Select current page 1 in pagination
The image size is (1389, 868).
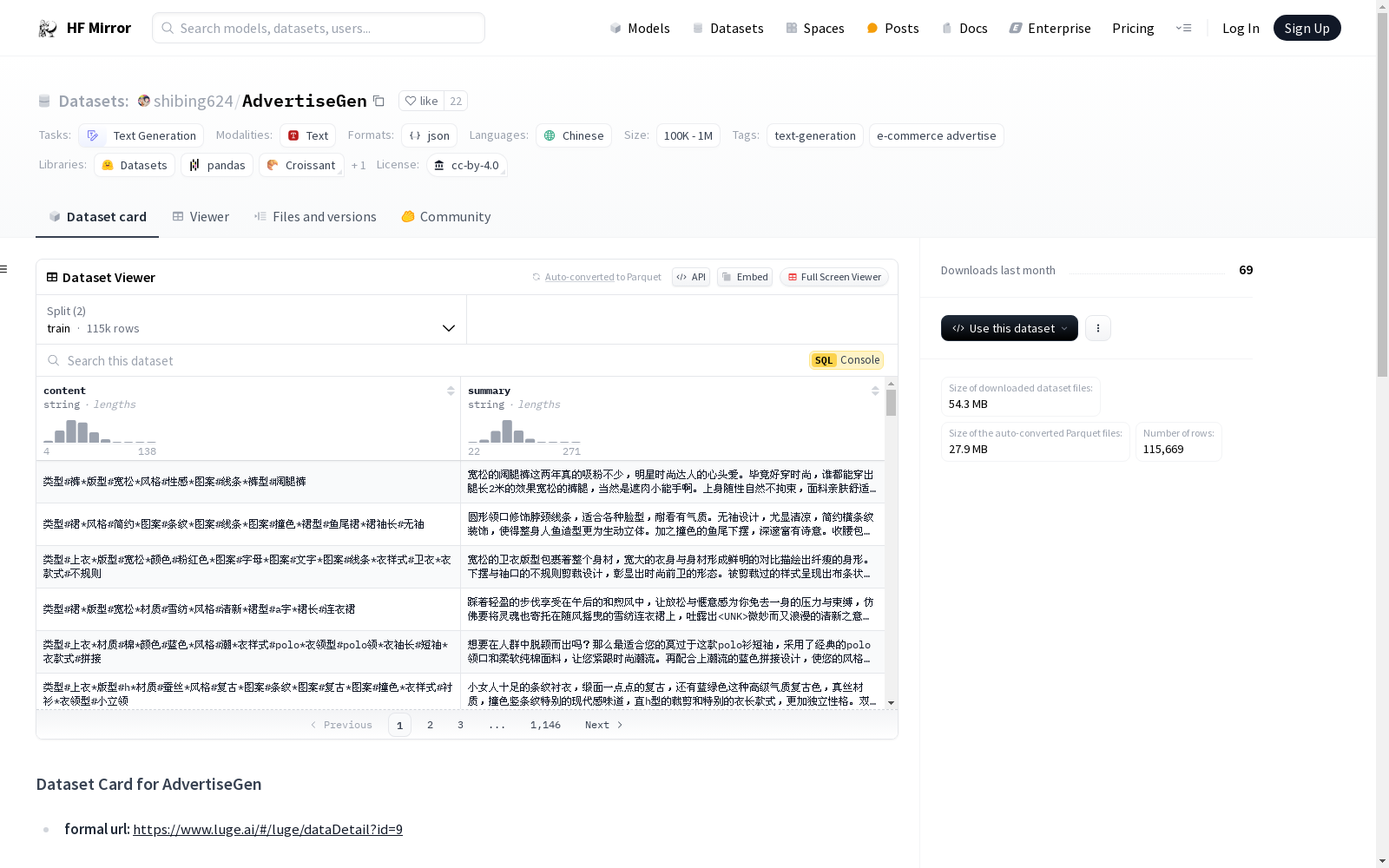point(399,725)
